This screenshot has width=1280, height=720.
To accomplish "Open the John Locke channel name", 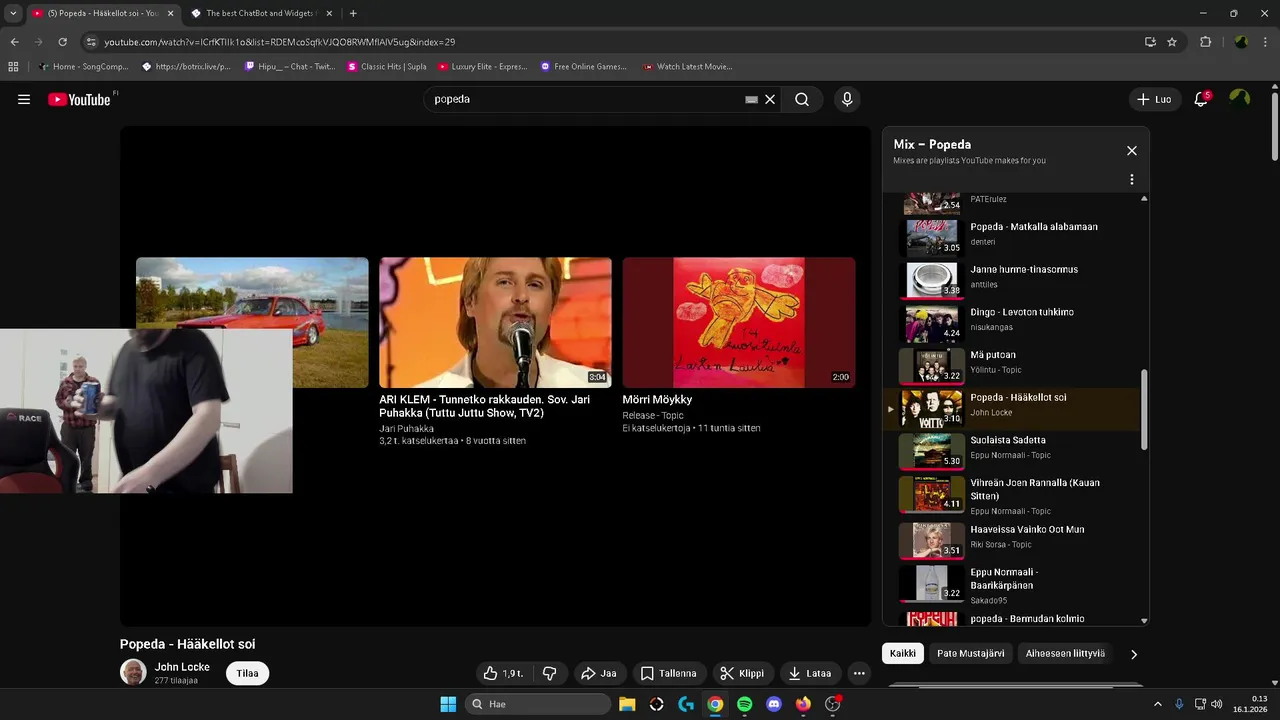I will 182,667.
